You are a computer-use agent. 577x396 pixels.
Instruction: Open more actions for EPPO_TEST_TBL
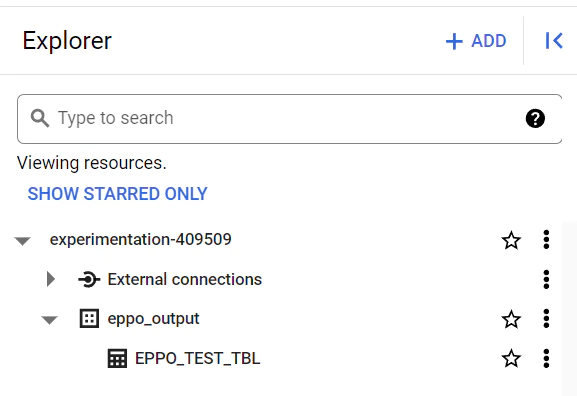546,358
